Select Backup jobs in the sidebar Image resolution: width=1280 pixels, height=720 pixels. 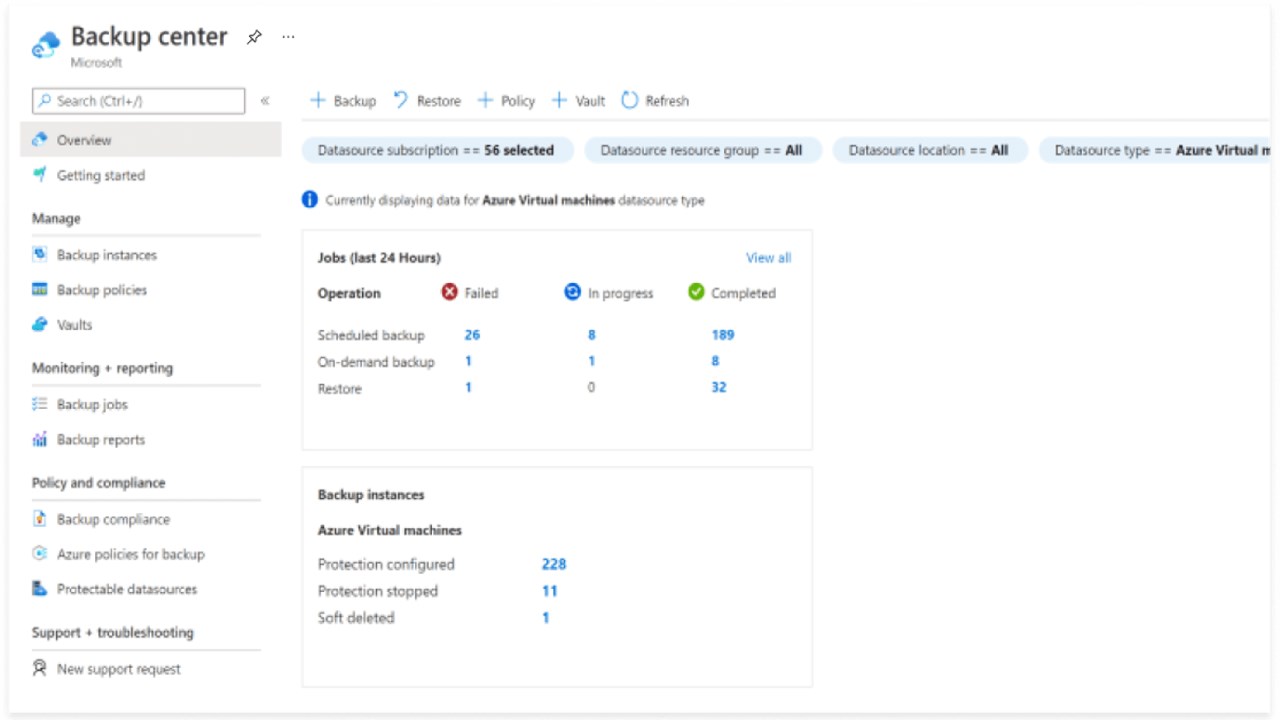pyautogui.click(x=92, y=405)
